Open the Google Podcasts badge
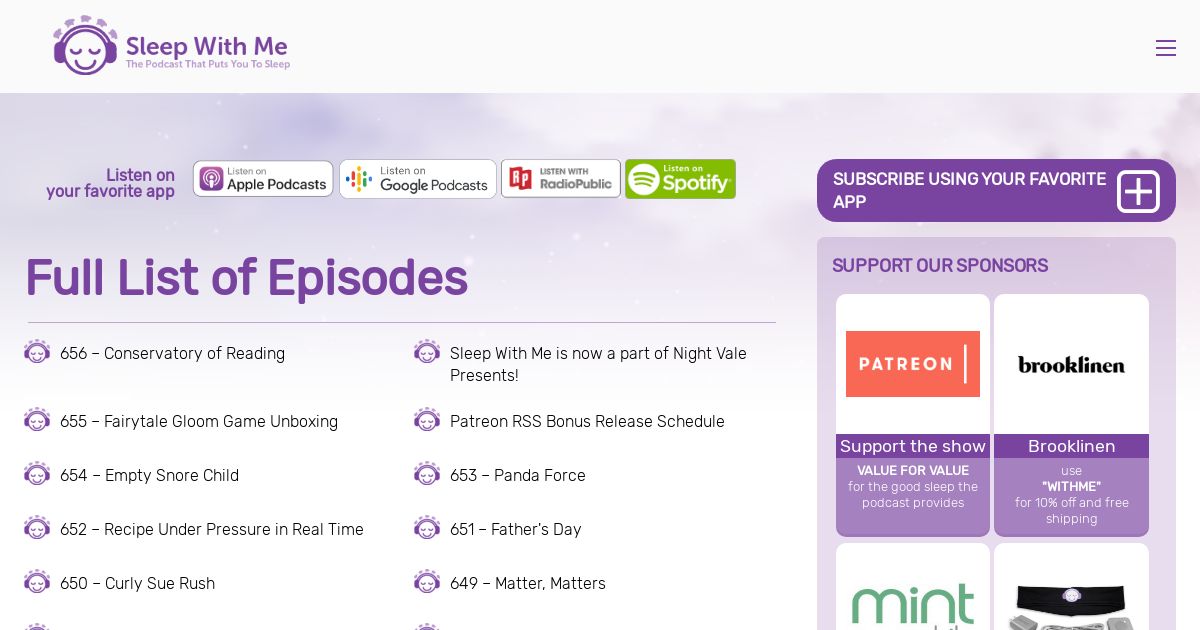 [418, 179]
